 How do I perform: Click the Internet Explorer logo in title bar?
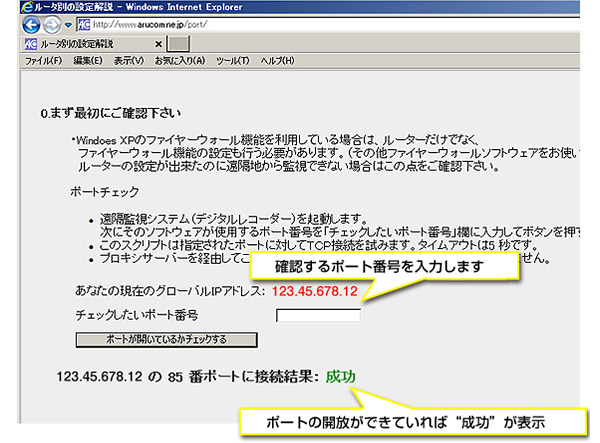pos(12,8)
